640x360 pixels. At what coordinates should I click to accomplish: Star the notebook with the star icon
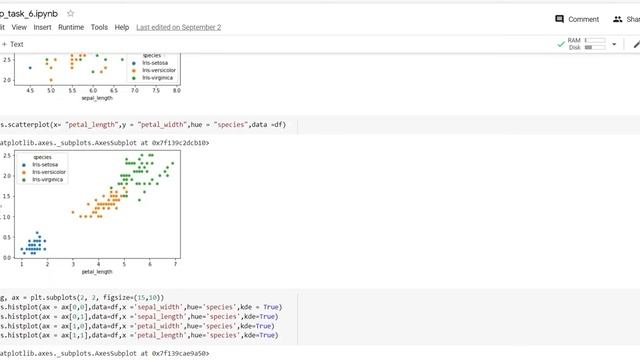[71, 13]
